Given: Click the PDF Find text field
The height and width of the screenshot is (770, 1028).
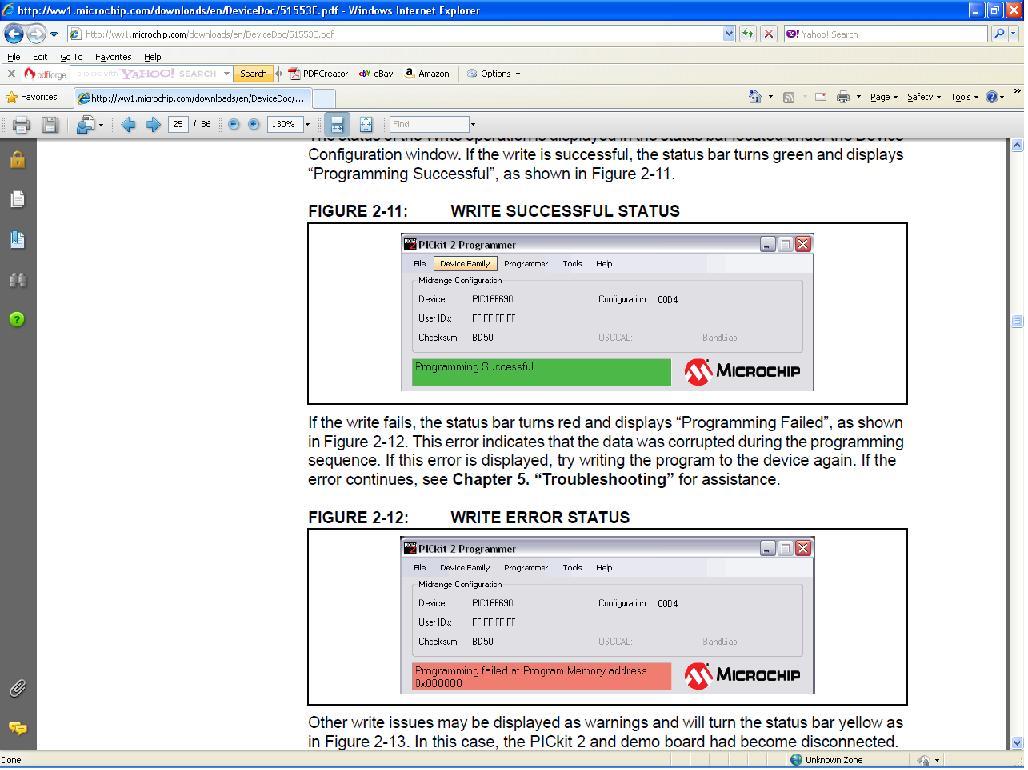Looking at the screenshot, I should (x=429, y=124).
